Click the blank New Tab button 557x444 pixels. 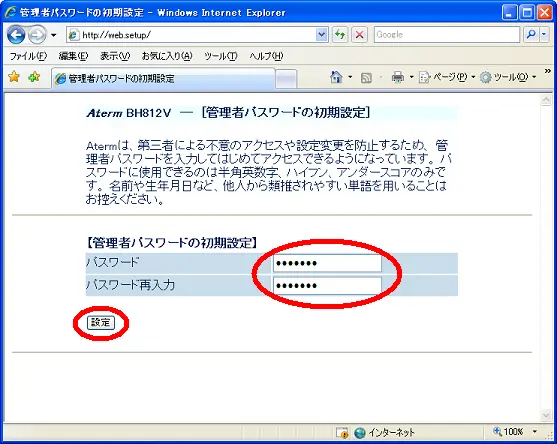(286, 78)
